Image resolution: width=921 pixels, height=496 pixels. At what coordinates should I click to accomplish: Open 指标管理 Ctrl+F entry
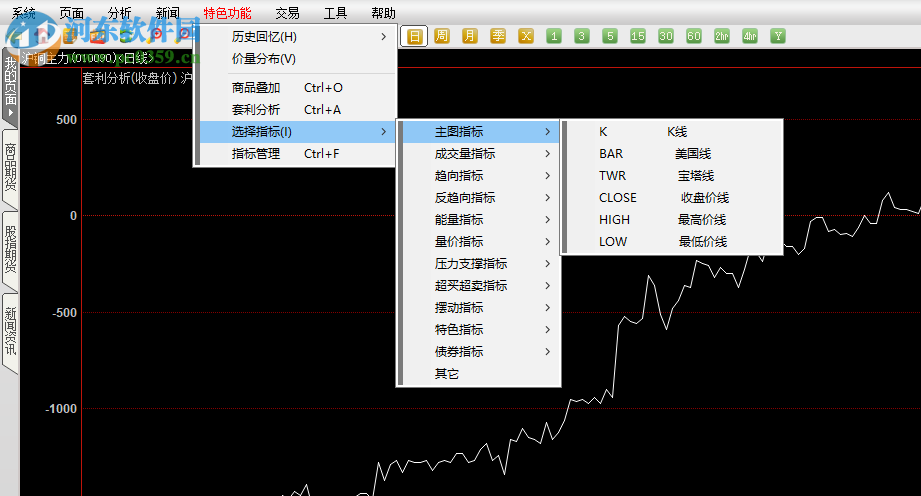click(297, 154)
